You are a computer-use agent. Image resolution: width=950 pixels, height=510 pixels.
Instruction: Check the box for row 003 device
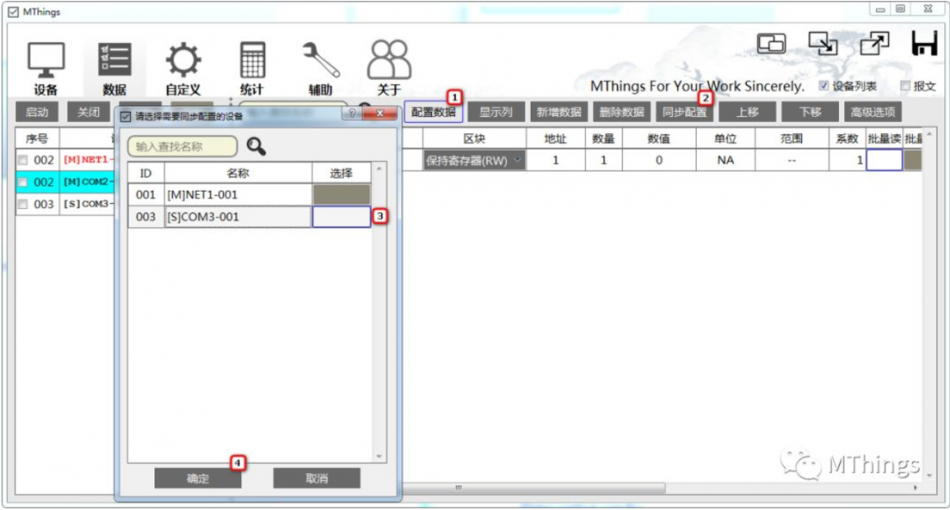tap(23, 204)
